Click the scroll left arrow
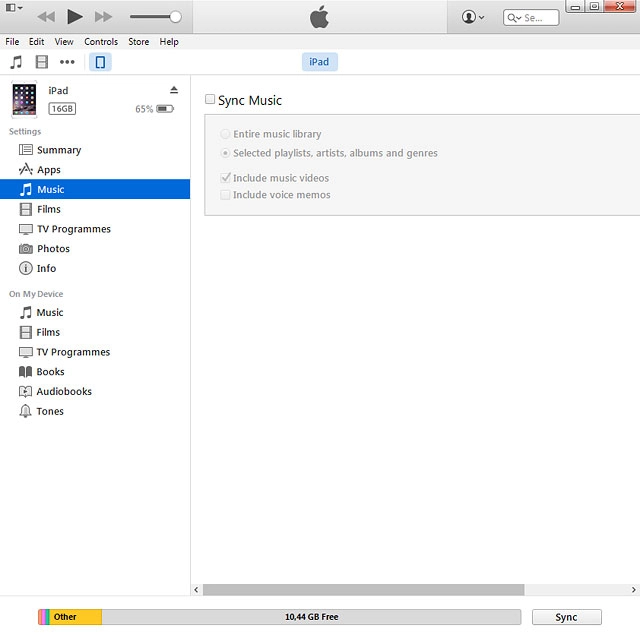 (x=196, y=590)
